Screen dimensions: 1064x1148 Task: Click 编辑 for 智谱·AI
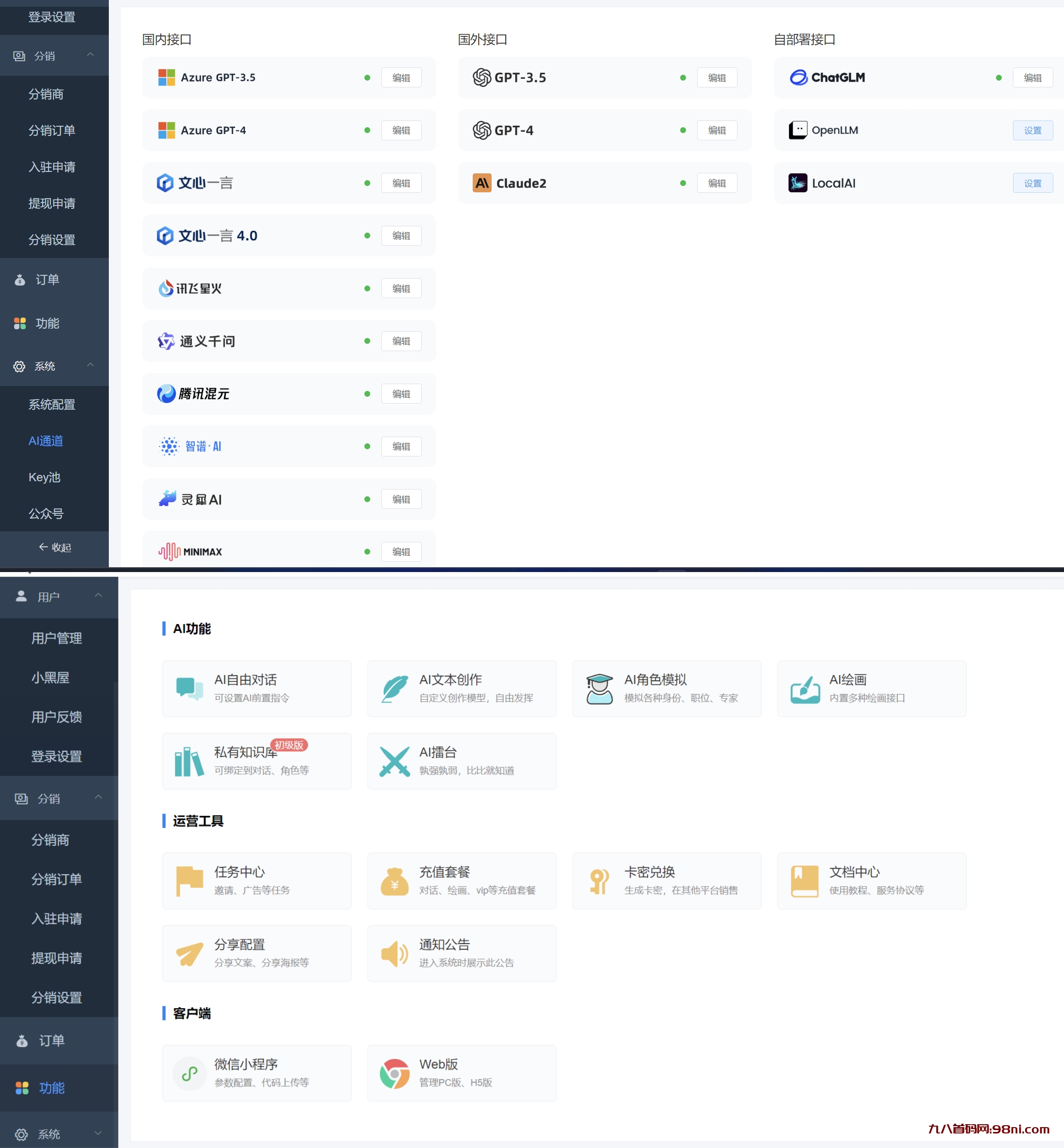pos(401,447)
